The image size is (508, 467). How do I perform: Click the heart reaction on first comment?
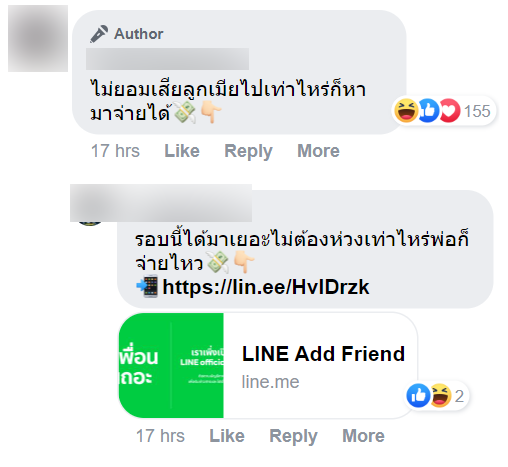(450, 111)
